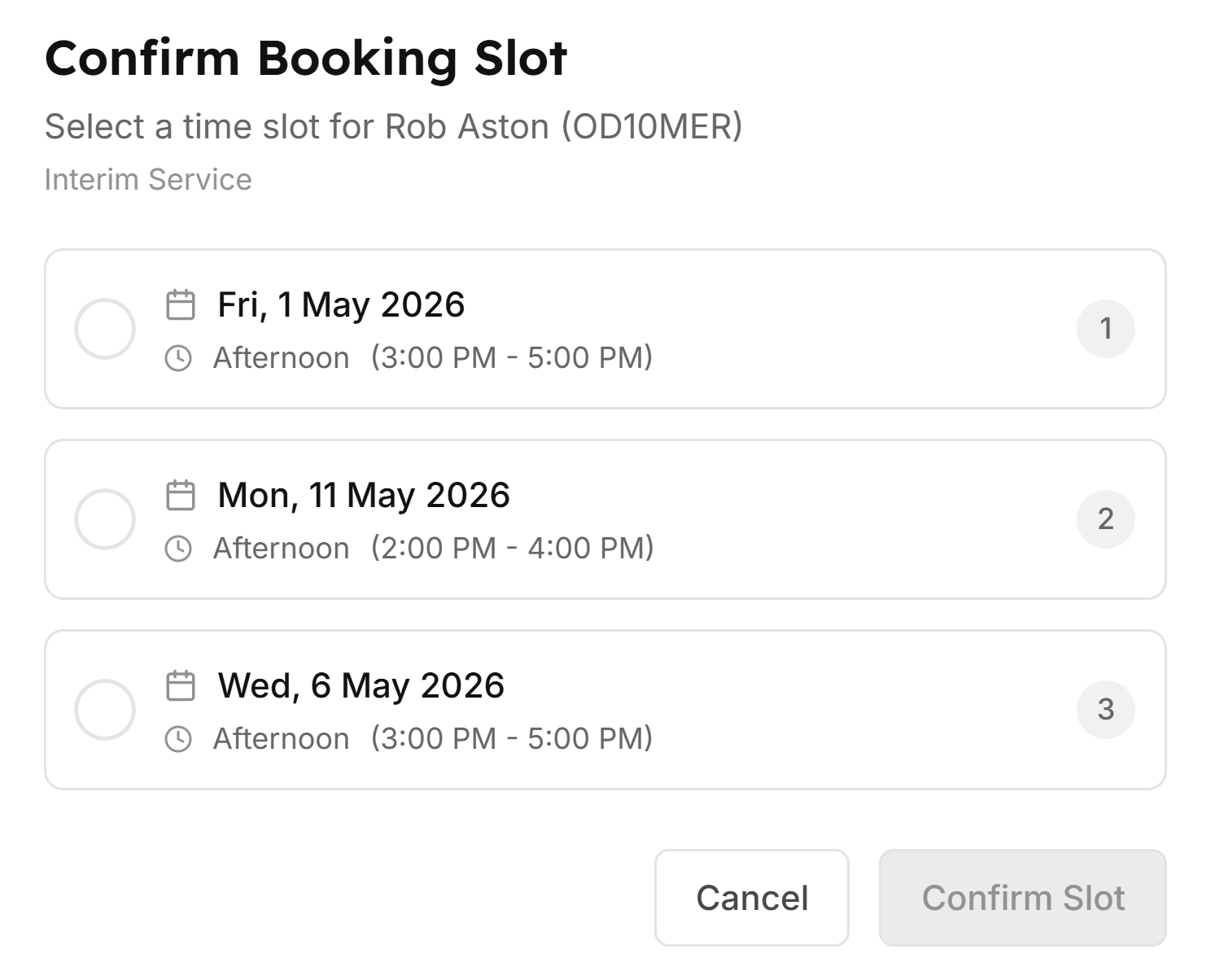Click the Interim Service label

[148, 179]
